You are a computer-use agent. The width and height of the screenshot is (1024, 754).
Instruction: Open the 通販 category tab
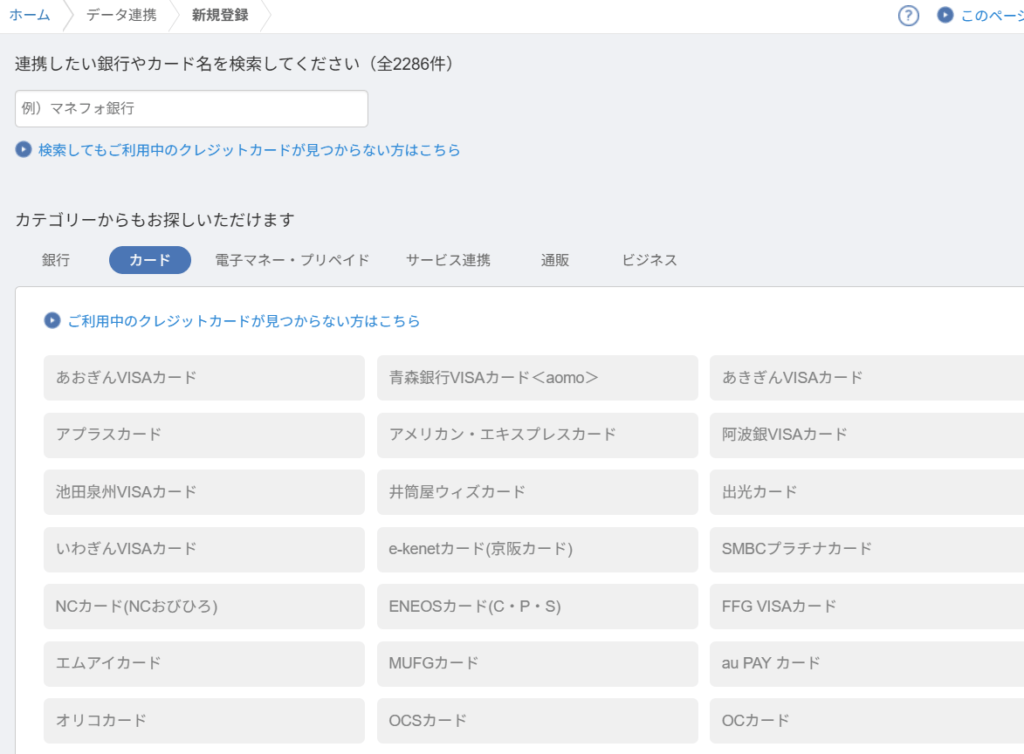(x=555, y=260)
